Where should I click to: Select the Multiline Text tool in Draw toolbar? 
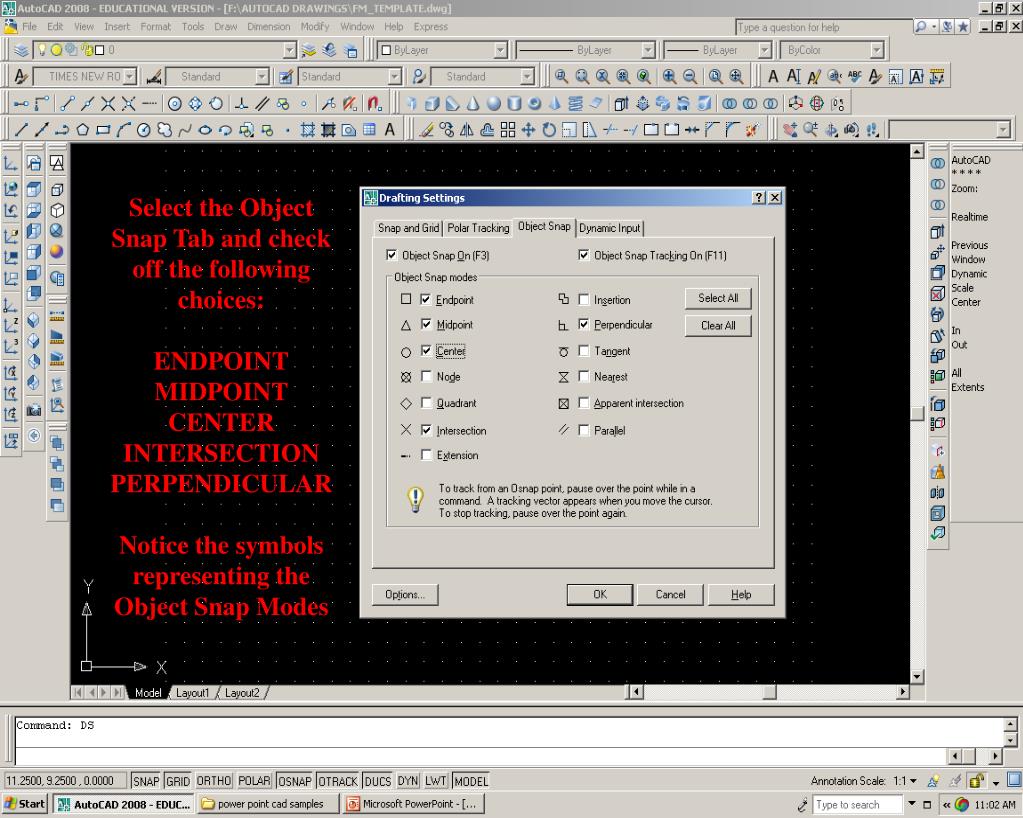pyautogui.click(x=389, y=130)
